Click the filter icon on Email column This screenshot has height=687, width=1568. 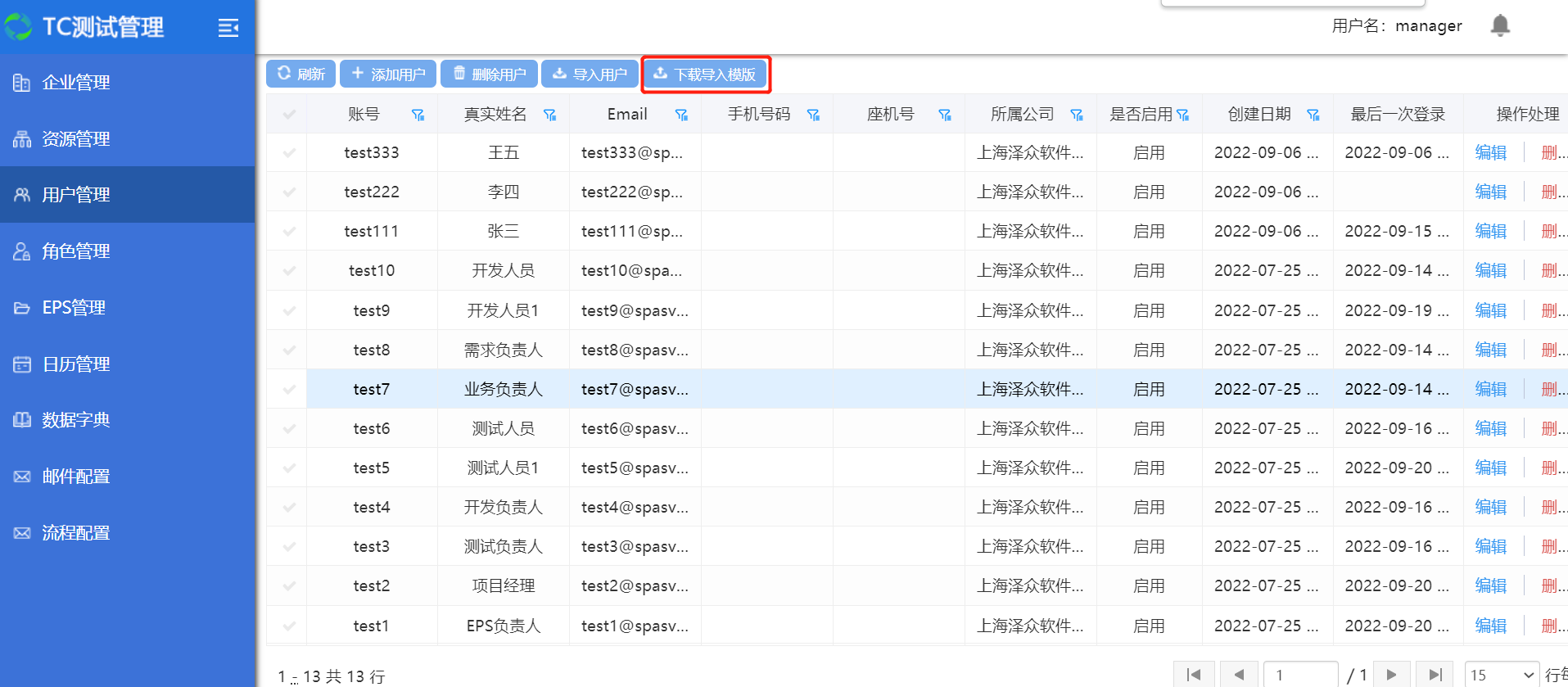pyautogui.click(x=681, y=115)
